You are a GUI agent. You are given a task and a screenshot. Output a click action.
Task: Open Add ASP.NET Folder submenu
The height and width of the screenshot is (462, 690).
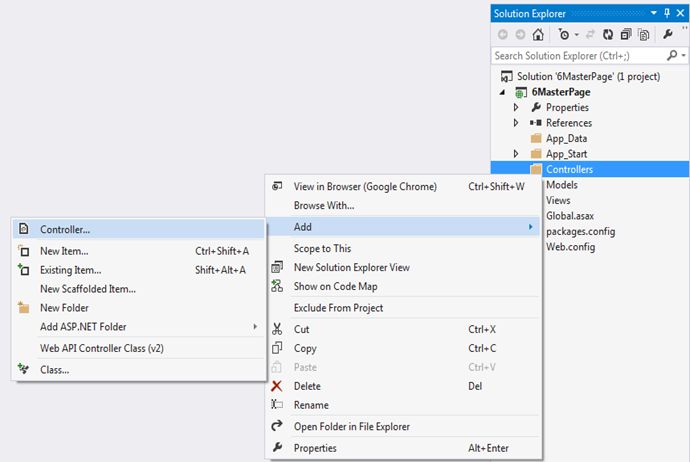click(139, 327)
